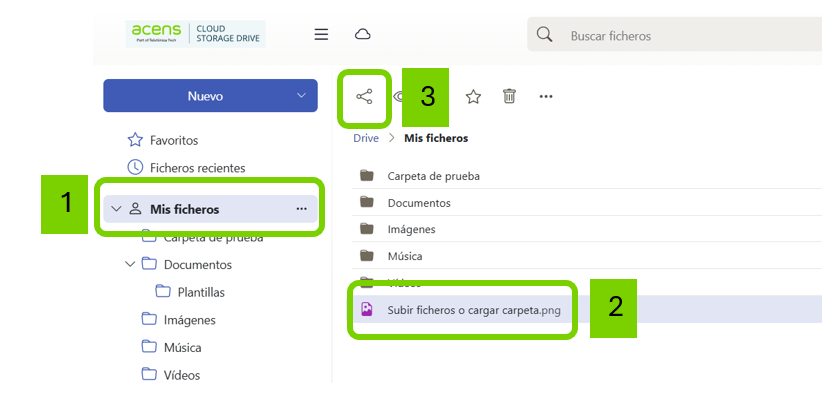Viewport: 822px width, 397px height.
Task: Delete selected file with trash icon
Action: click(x=509, y=96)
